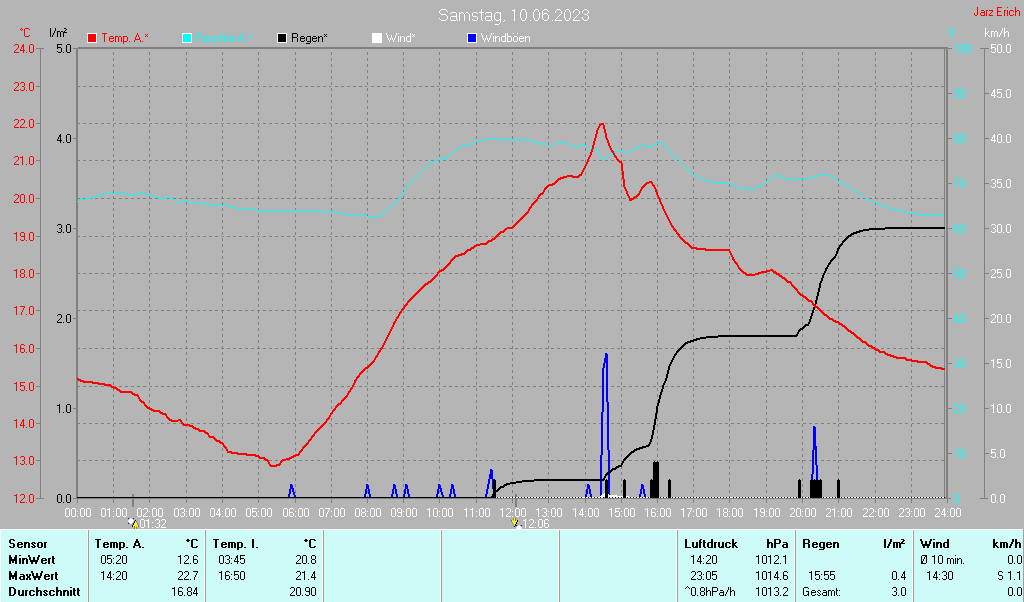Click the Luftdruck minimum 1012.1

[773, 560]
